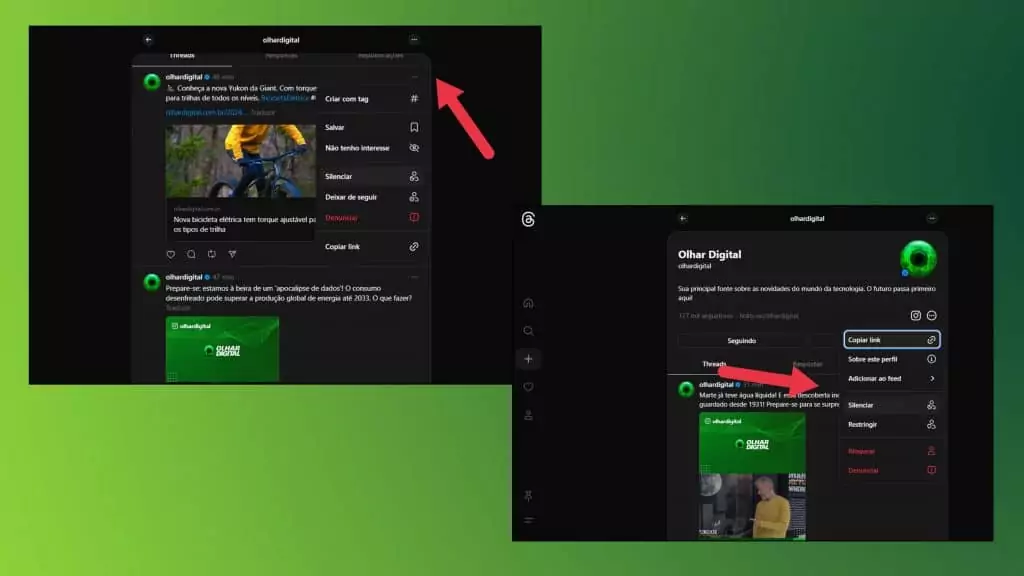
Task: Create a new thread with the plus icon
Action: pyautogui.click(x=528, y=359)
